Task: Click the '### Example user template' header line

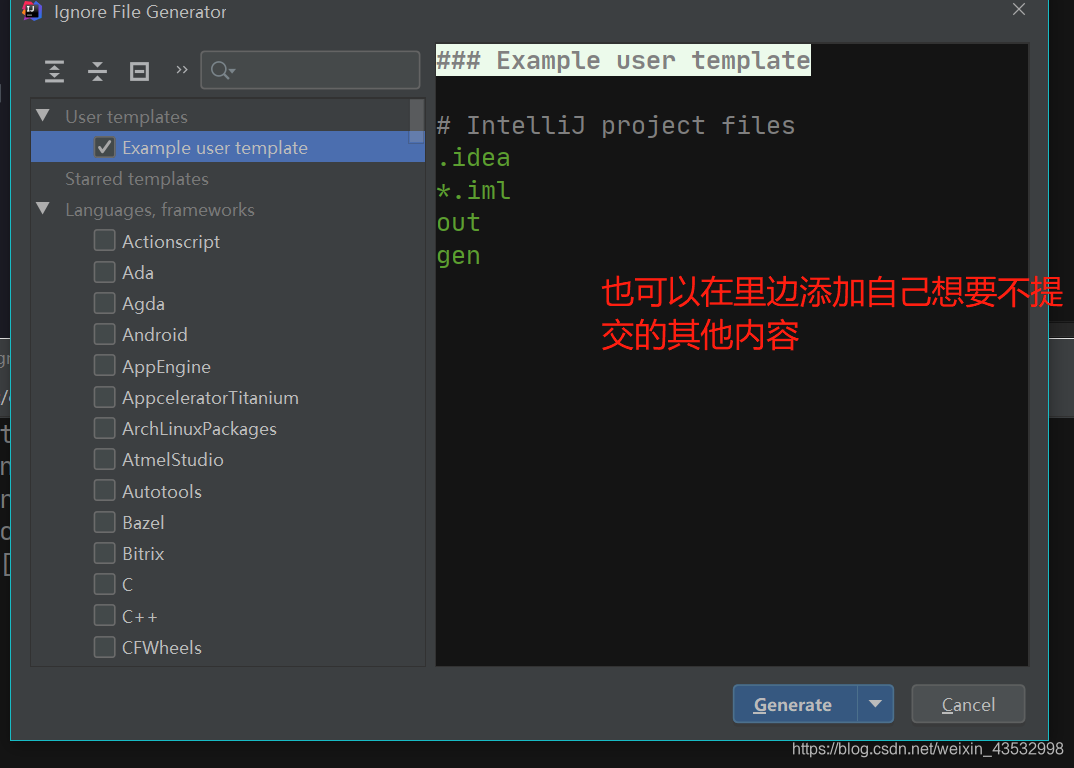Action: (623, 60)
